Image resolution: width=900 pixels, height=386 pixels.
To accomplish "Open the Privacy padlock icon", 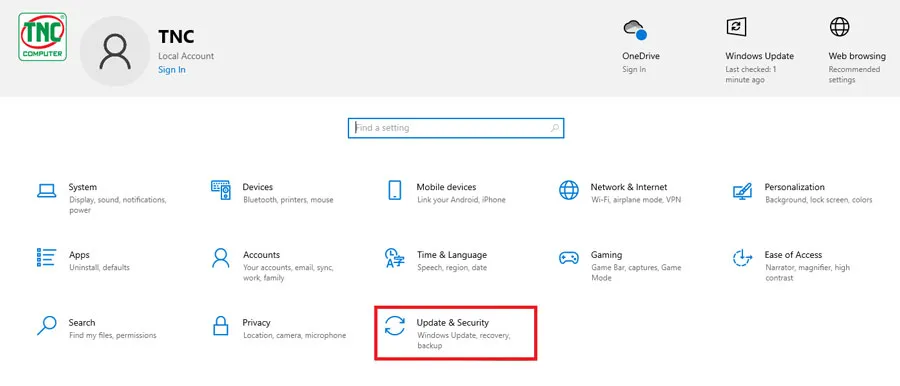I will click(221, 326).
